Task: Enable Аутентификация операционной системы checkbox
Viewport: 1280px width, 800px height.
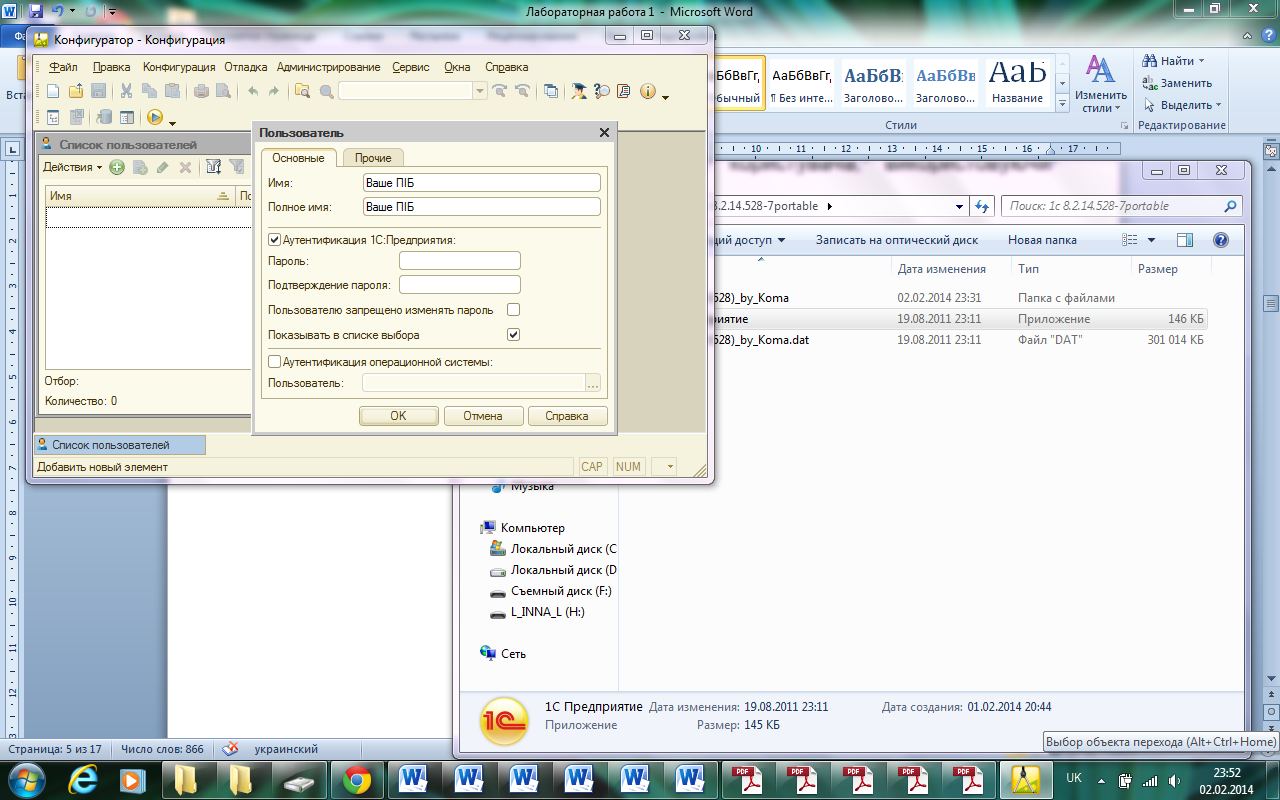Action: (x=274, y=362)
